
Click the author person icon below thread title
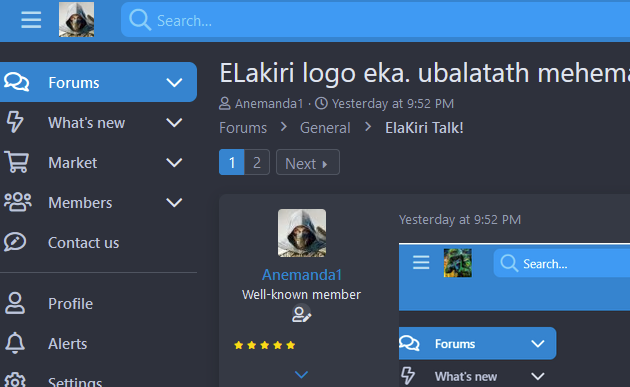225,104
